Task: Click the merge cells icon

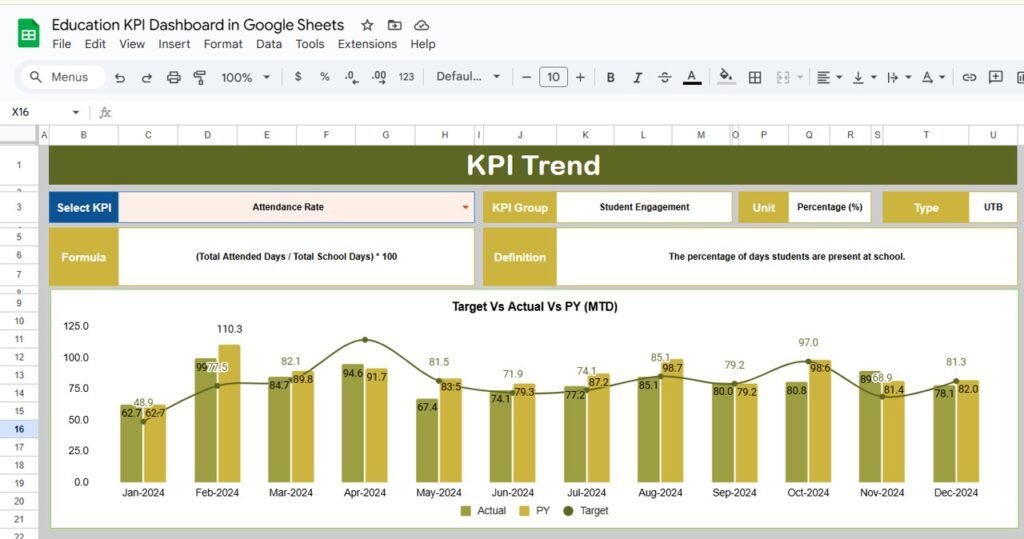Action: click(x=782, y=77)
